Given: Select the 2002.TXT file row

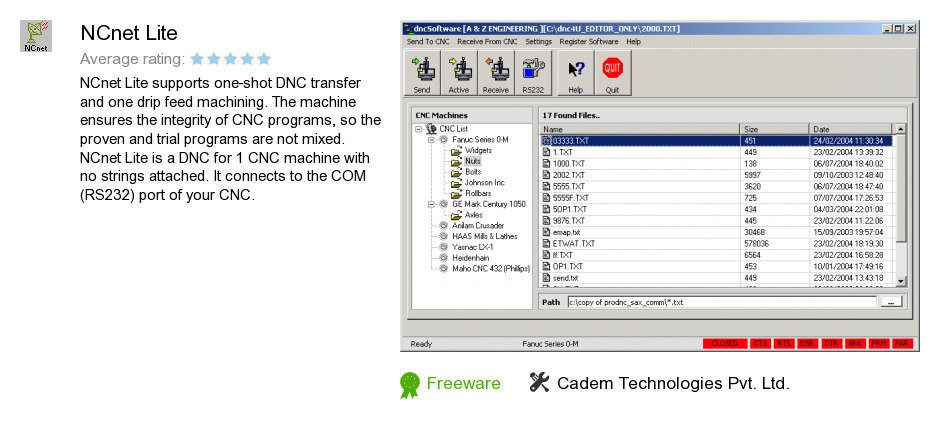Looking at the screenshot, I should pos(716,175).
